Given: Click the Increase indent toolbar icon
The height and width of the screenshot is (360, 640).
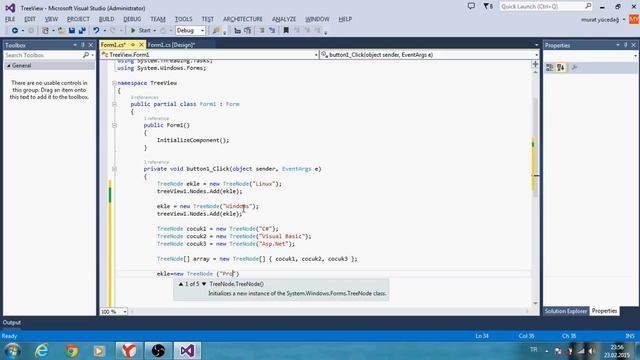Looking at the screenshot, I should [247, 31].
